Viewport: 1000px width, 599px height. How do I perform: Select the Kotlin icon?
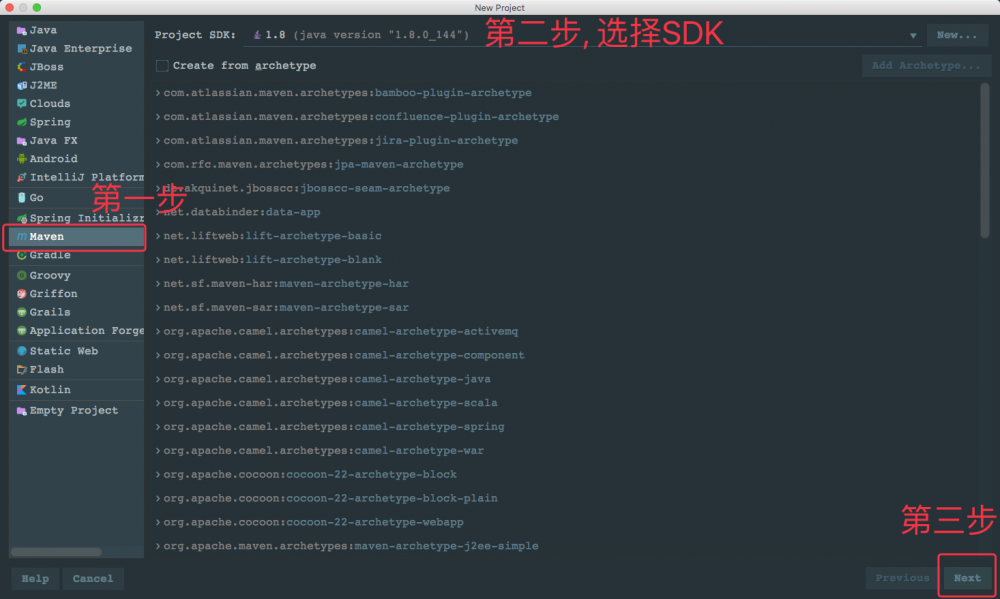[22, 390]
